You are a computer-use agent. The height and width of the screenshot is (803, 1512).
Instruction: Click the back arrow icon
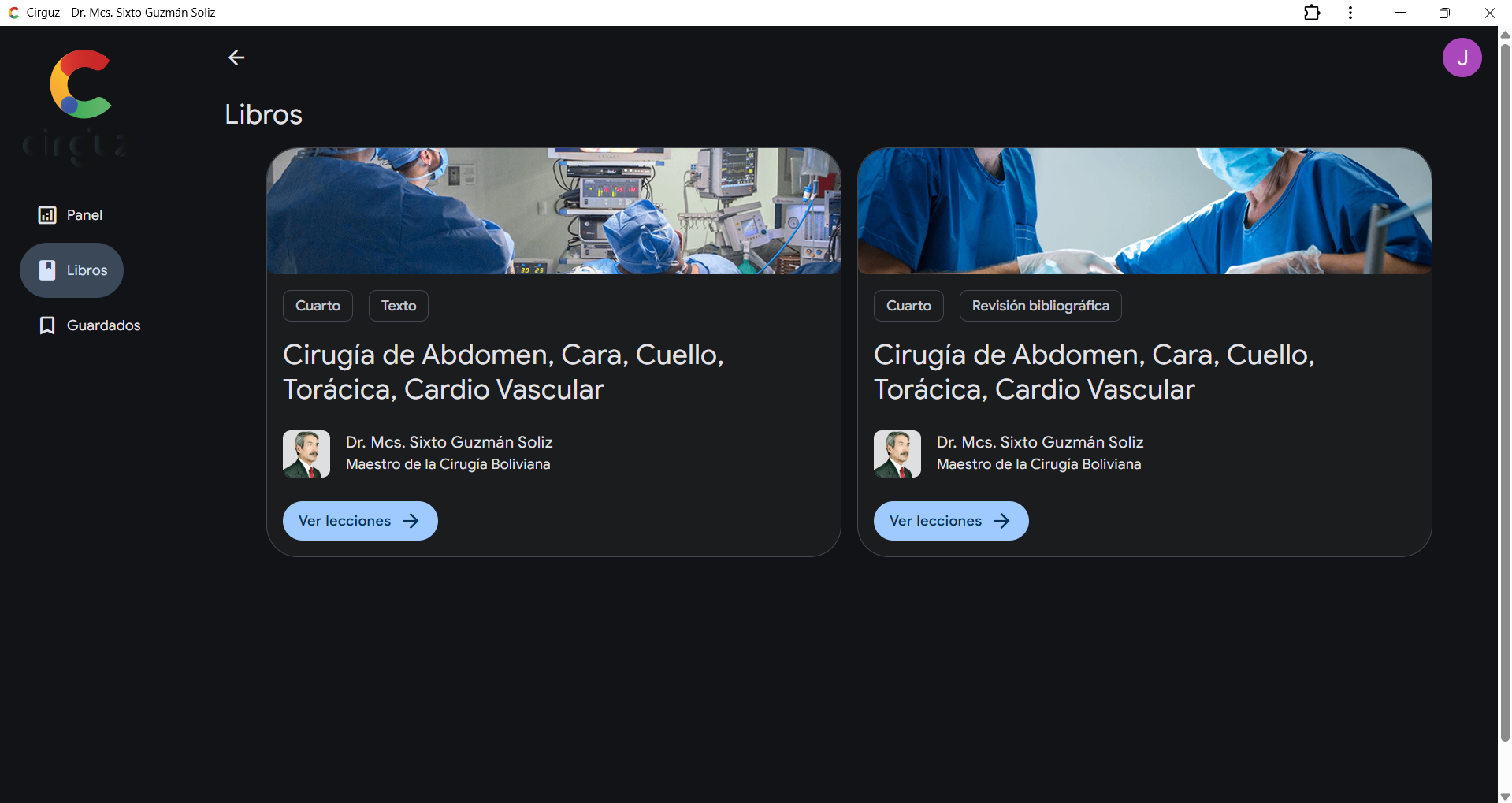pyautogui.click(x=236, y=58)
